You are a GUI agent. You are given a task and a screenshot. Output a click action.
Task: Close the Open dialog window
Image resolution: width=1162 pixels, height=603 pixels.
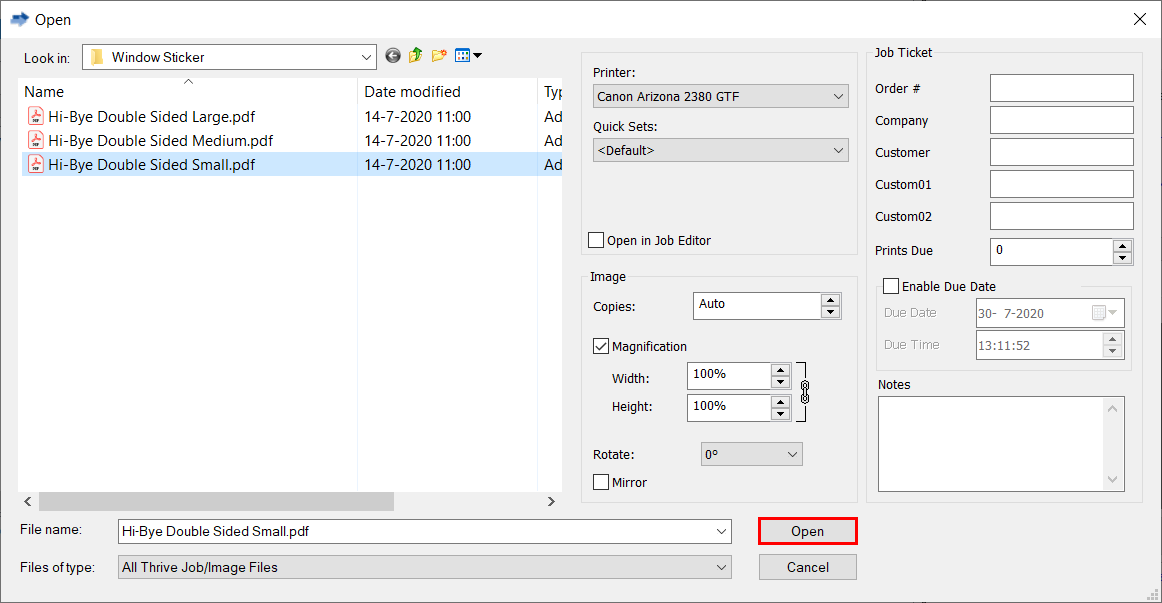click(1139, 19)
